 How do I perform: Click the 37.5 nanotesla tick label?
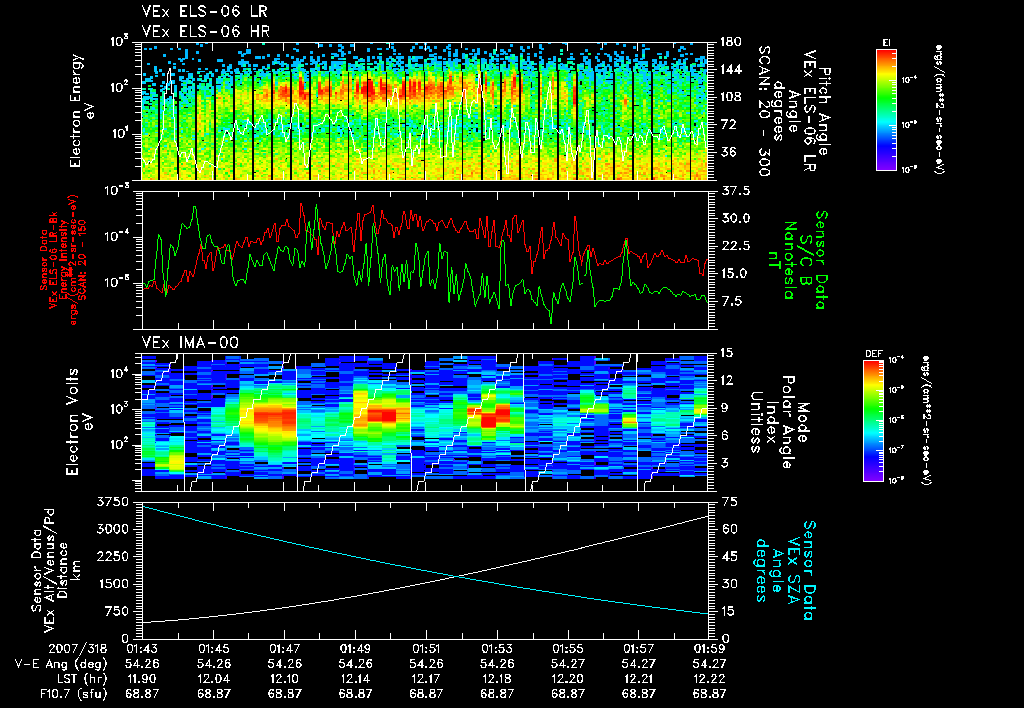735,191
